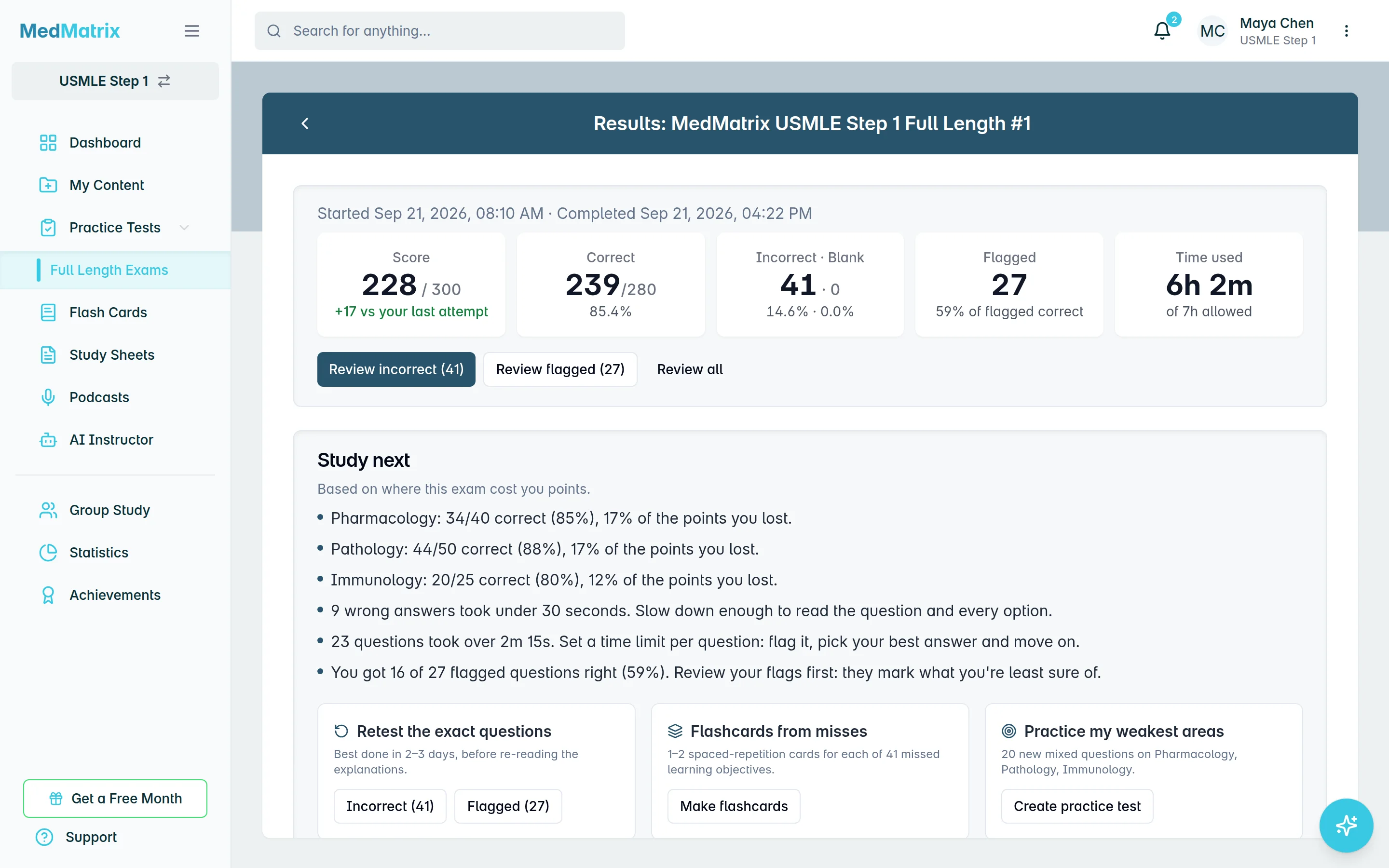
Task: Click the Flash Cards icon
Action: point(48,312)
